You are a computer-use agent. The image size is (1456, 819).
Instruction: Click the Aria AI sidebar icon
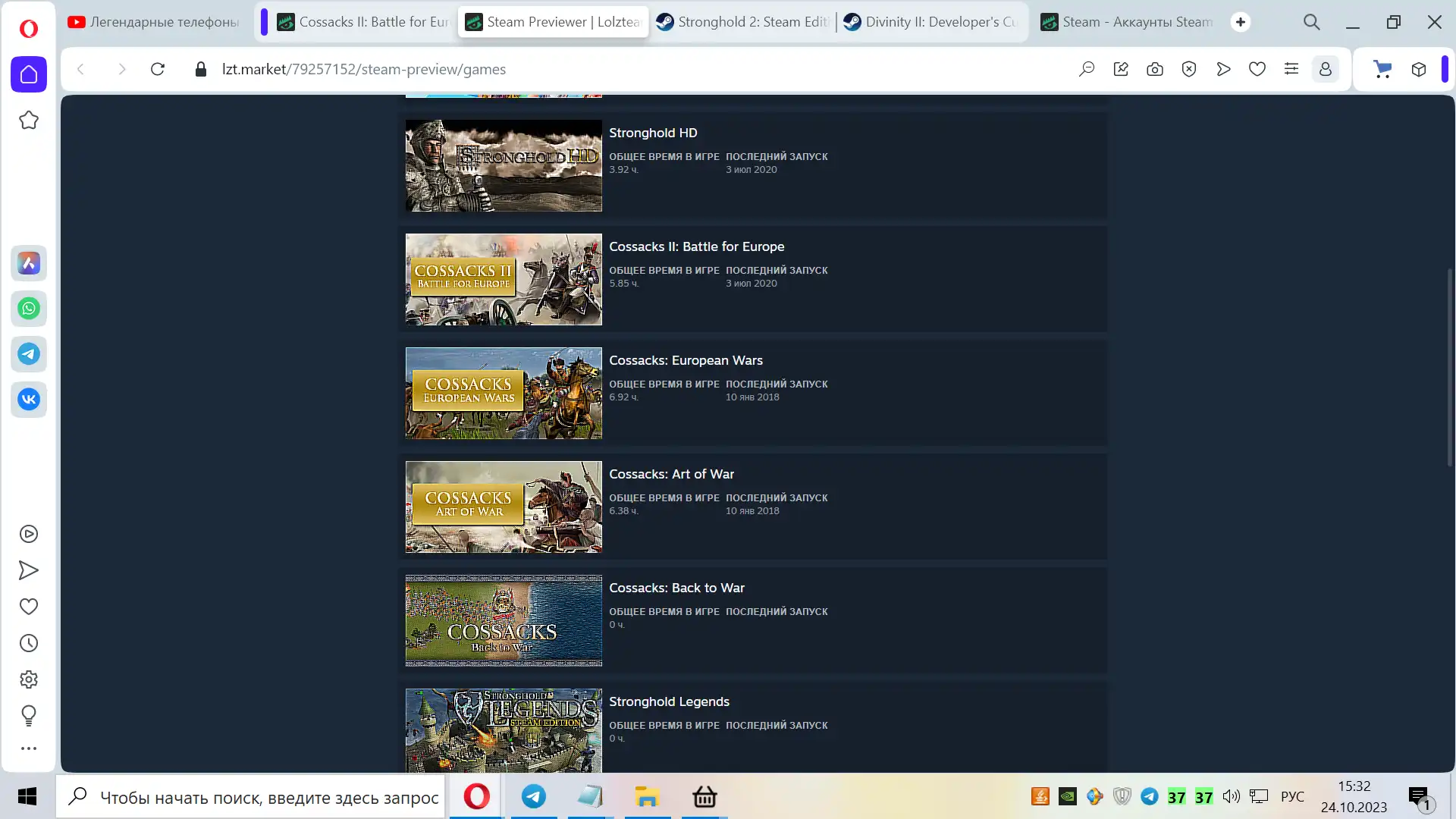tap(29, 263)
